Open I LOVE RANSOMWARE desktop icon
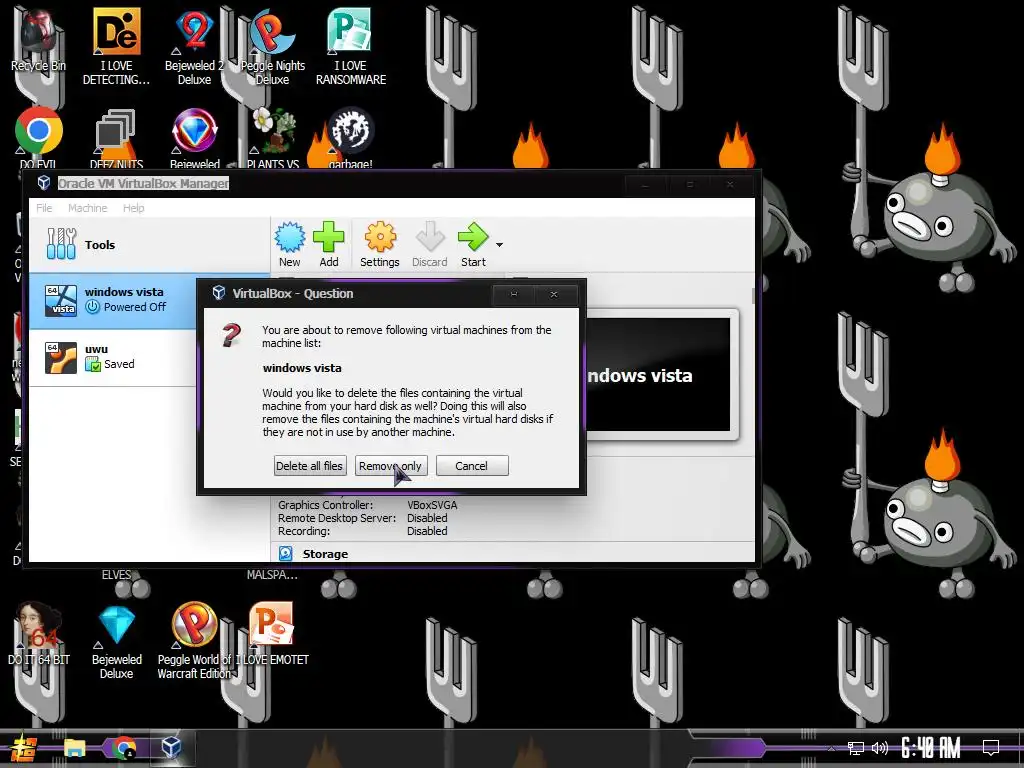 [x=351, y=46]
